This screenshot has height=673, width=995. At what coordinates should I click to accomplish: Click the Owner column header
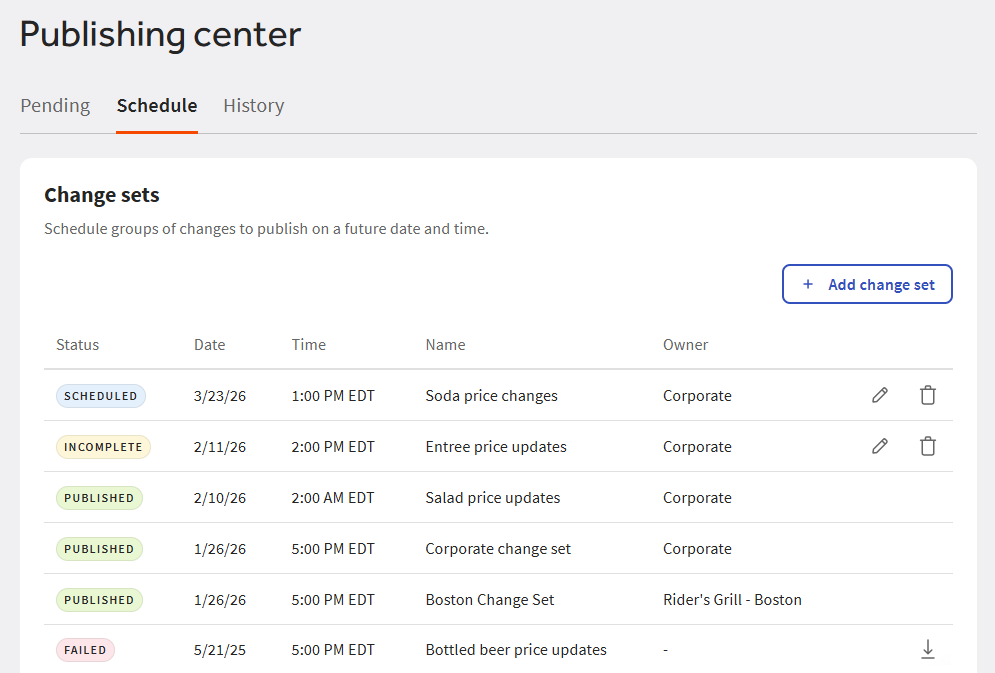point(685,344)
